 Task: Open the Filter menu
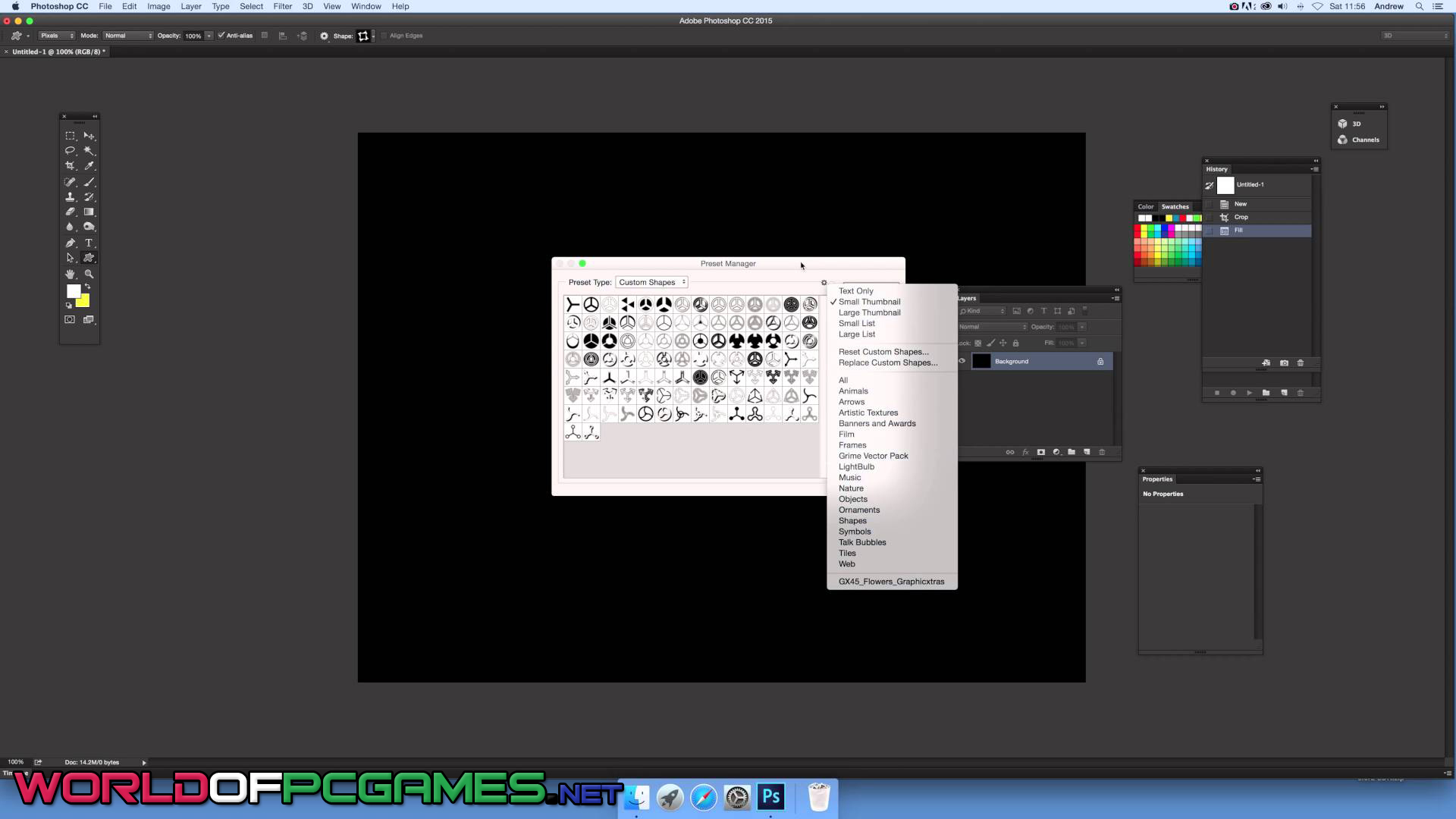282,6
